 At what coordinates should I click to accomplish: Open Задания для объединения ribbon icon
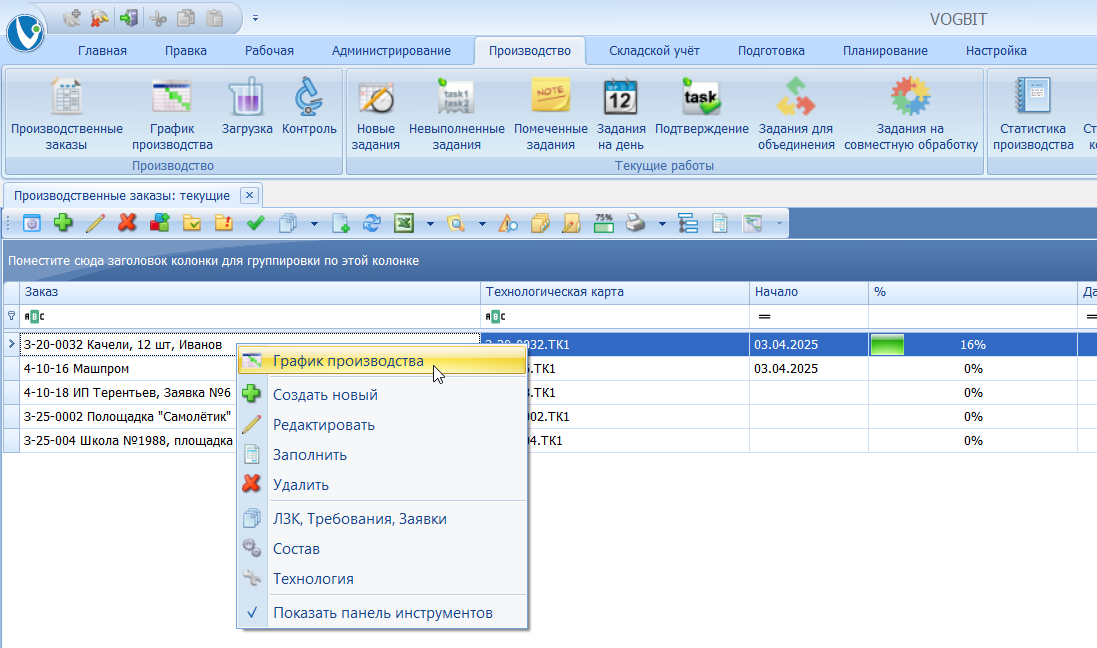click(796, 99)
